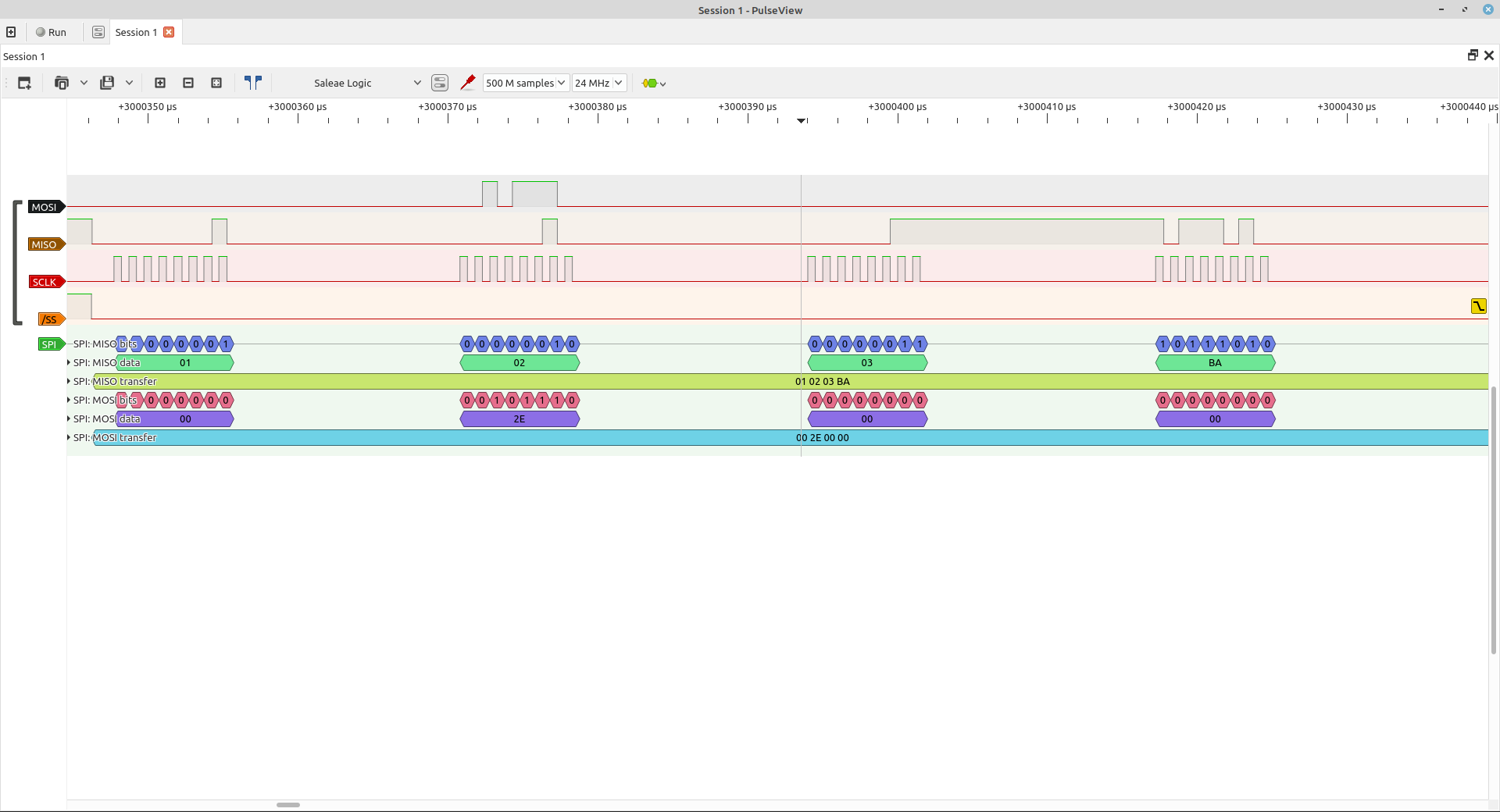Click the MISO data annotation 03

pyautogui.click(x=867, y=362)
